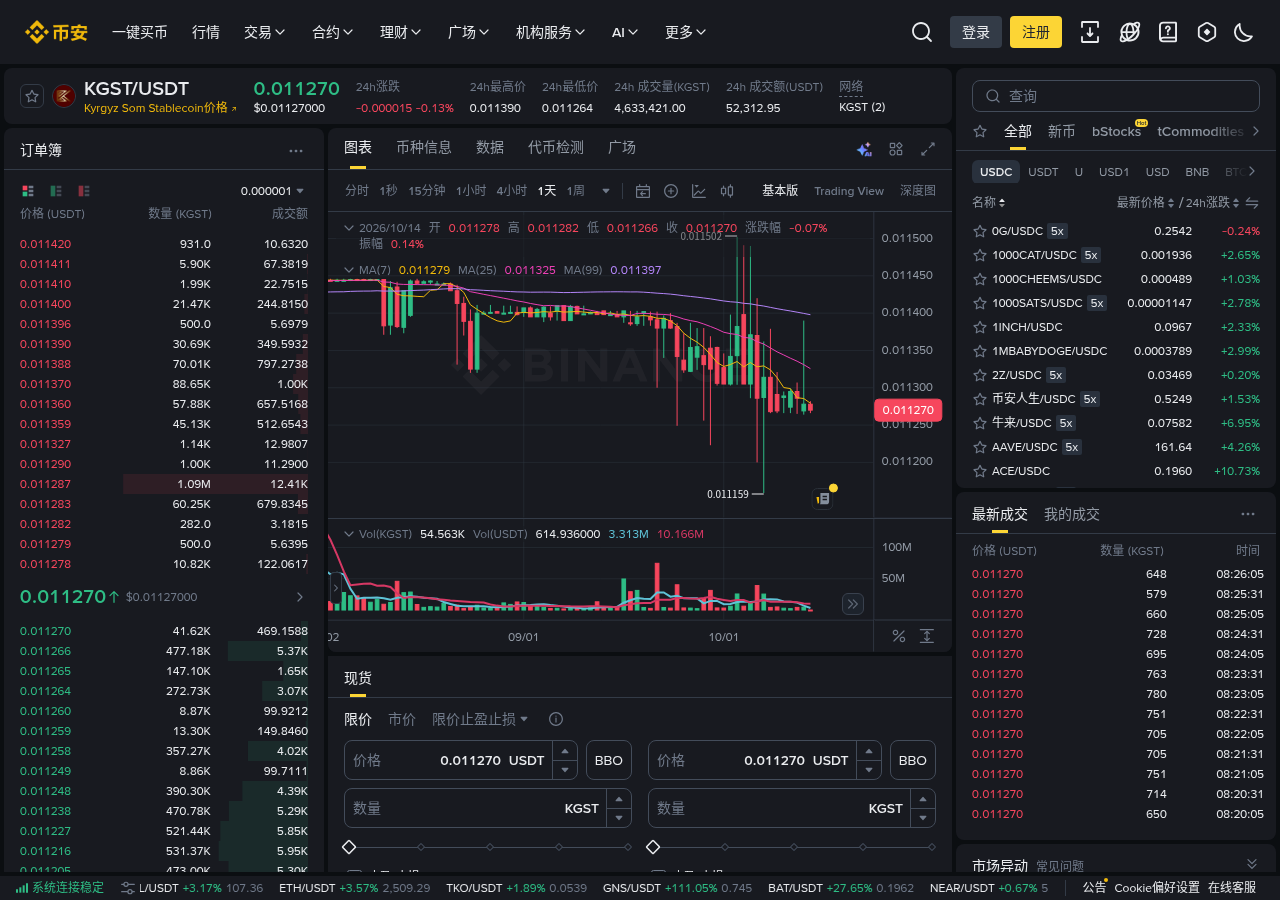This screenshot has width=1280, height=900.
Task: Collapse the OHLC date legend on chart
Action: (x=349, y=228)
